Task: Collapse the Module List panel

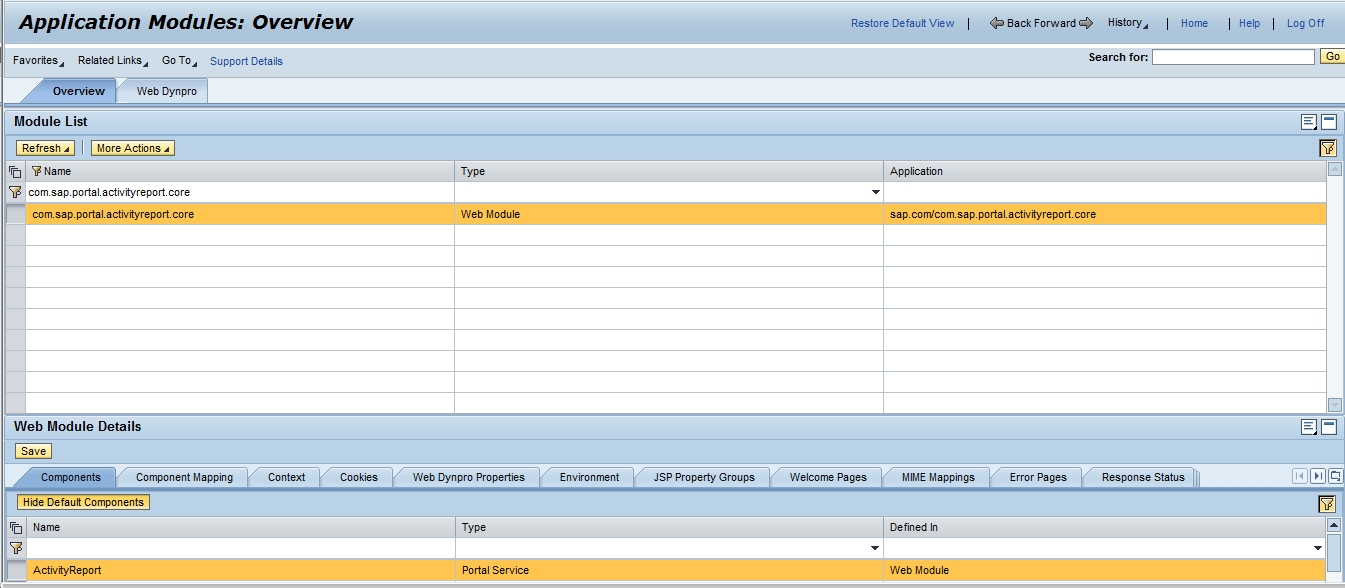Action: (x=1329, y=122)
